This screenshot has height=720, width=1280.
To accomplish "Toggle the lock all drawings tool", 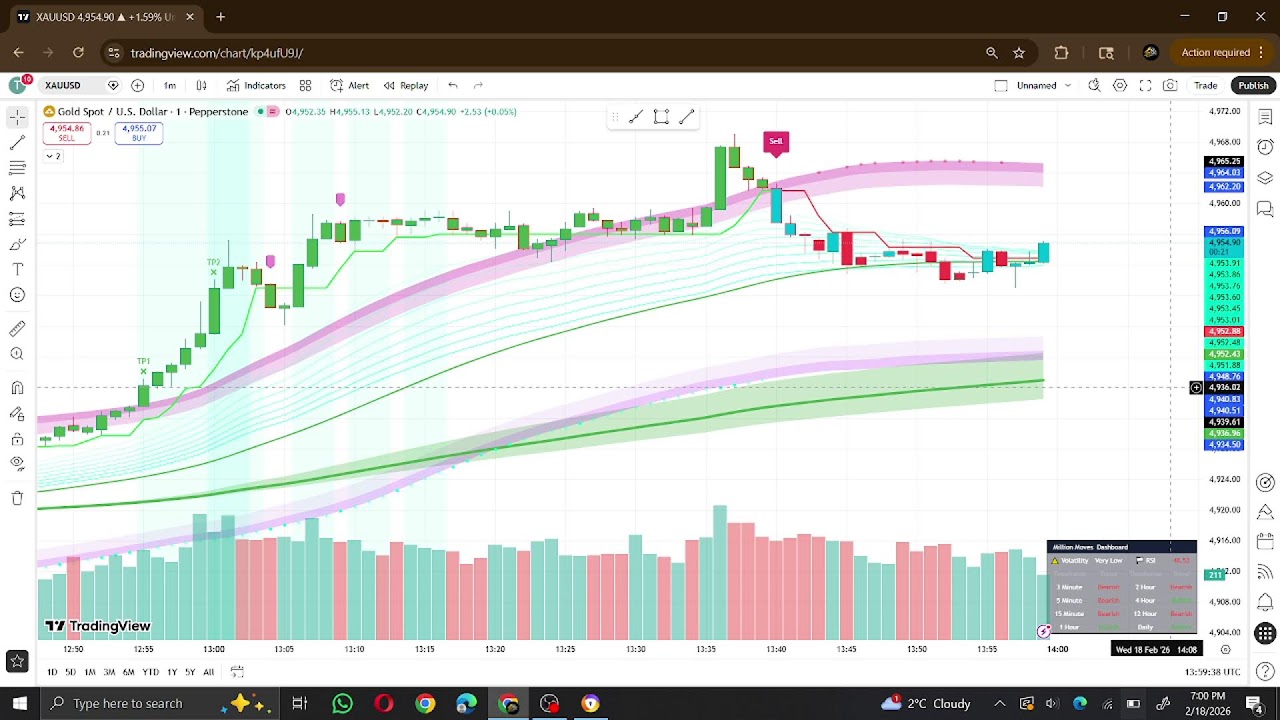I will pyautogui.click(x=17, y=439).
